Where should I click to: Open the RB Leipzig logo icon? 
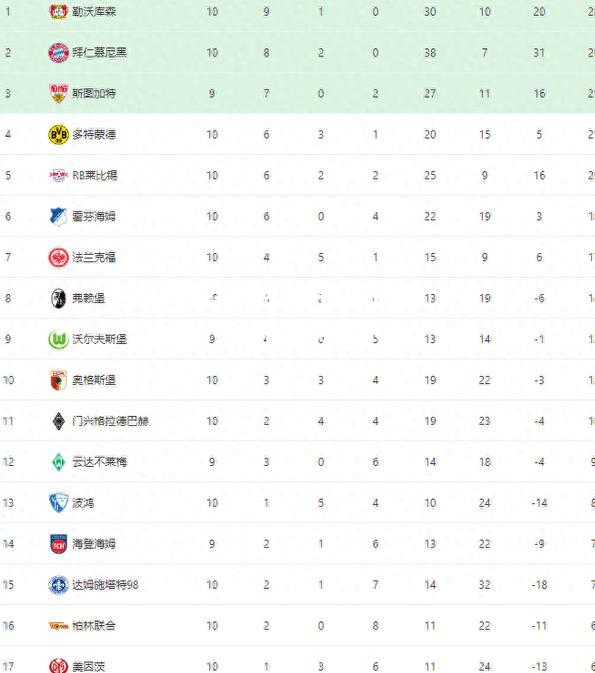(58, 175)
